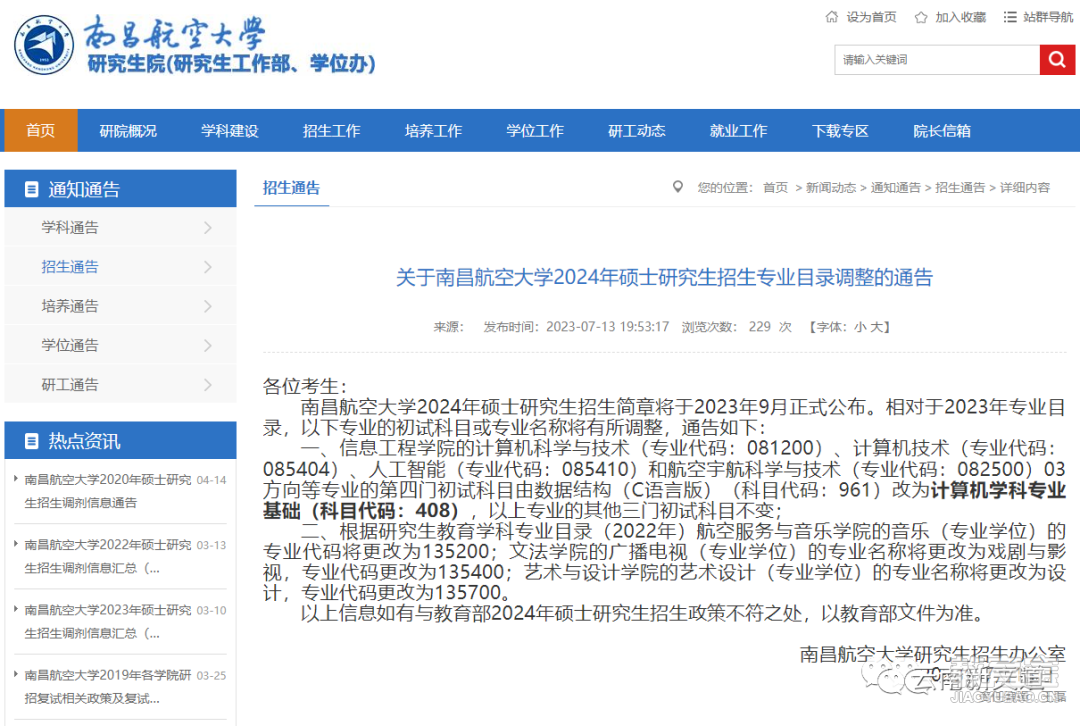This screenshot has width=1080, height=726.
Task: Click the home icon beside 设为首页
Action: point(831,17)
